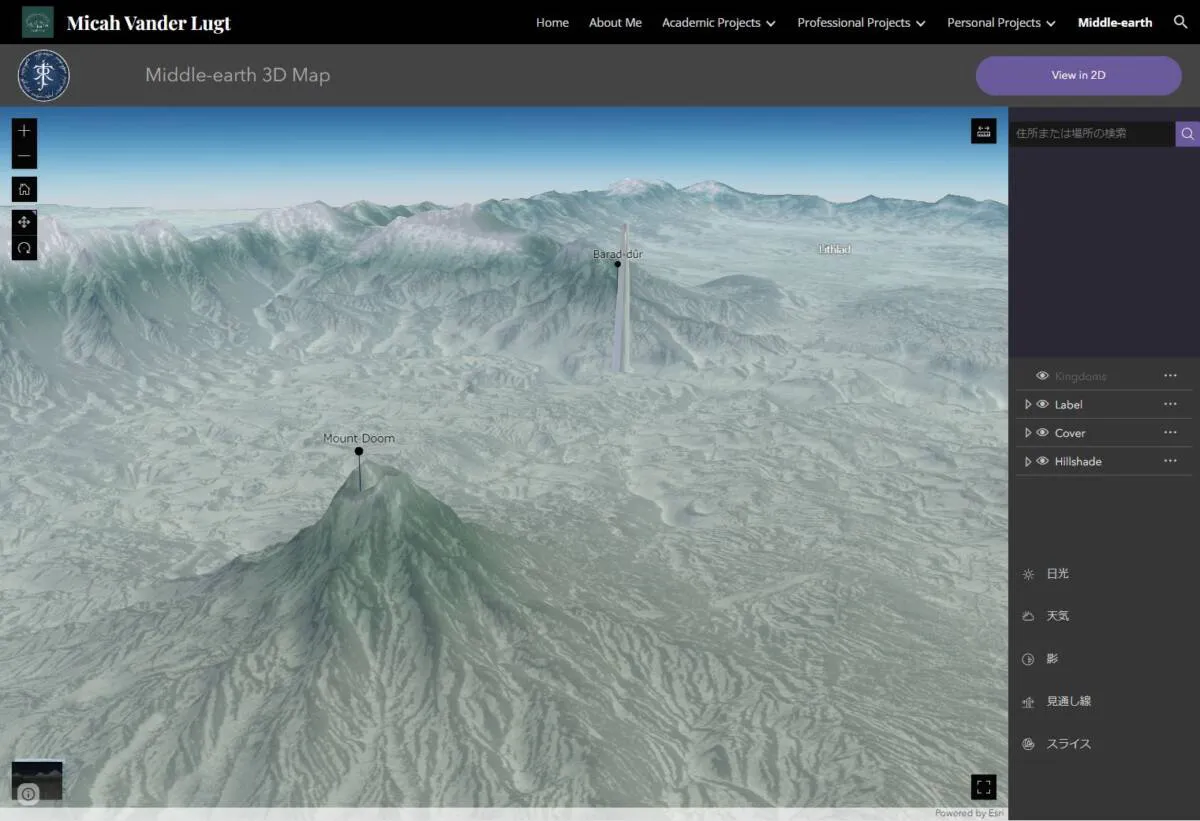
Task: Open options menu for Hillshade layer
Action: [1170, 461]
